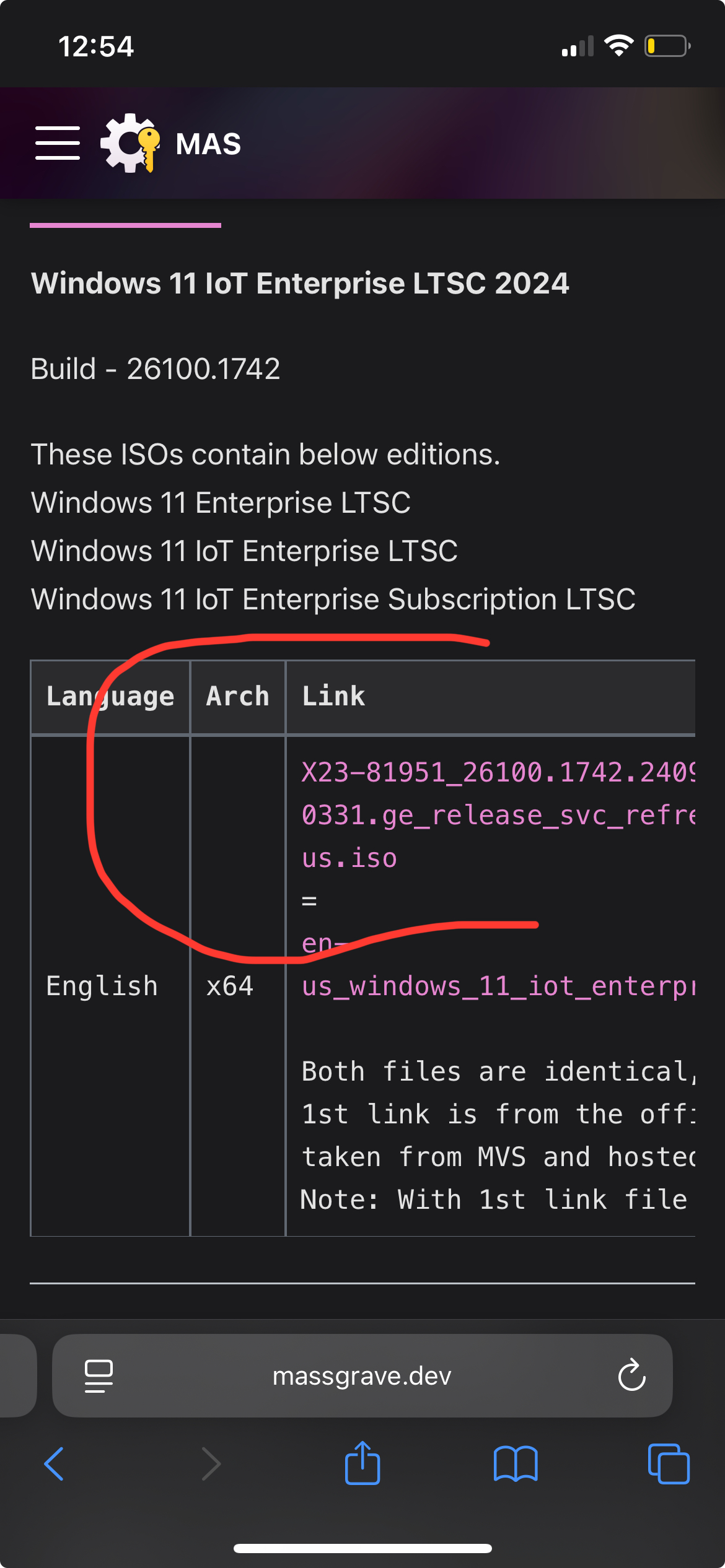725x1568 pixels.
Task: Tap the Wi-Fi status icon
Action: [x=618, y=46]
